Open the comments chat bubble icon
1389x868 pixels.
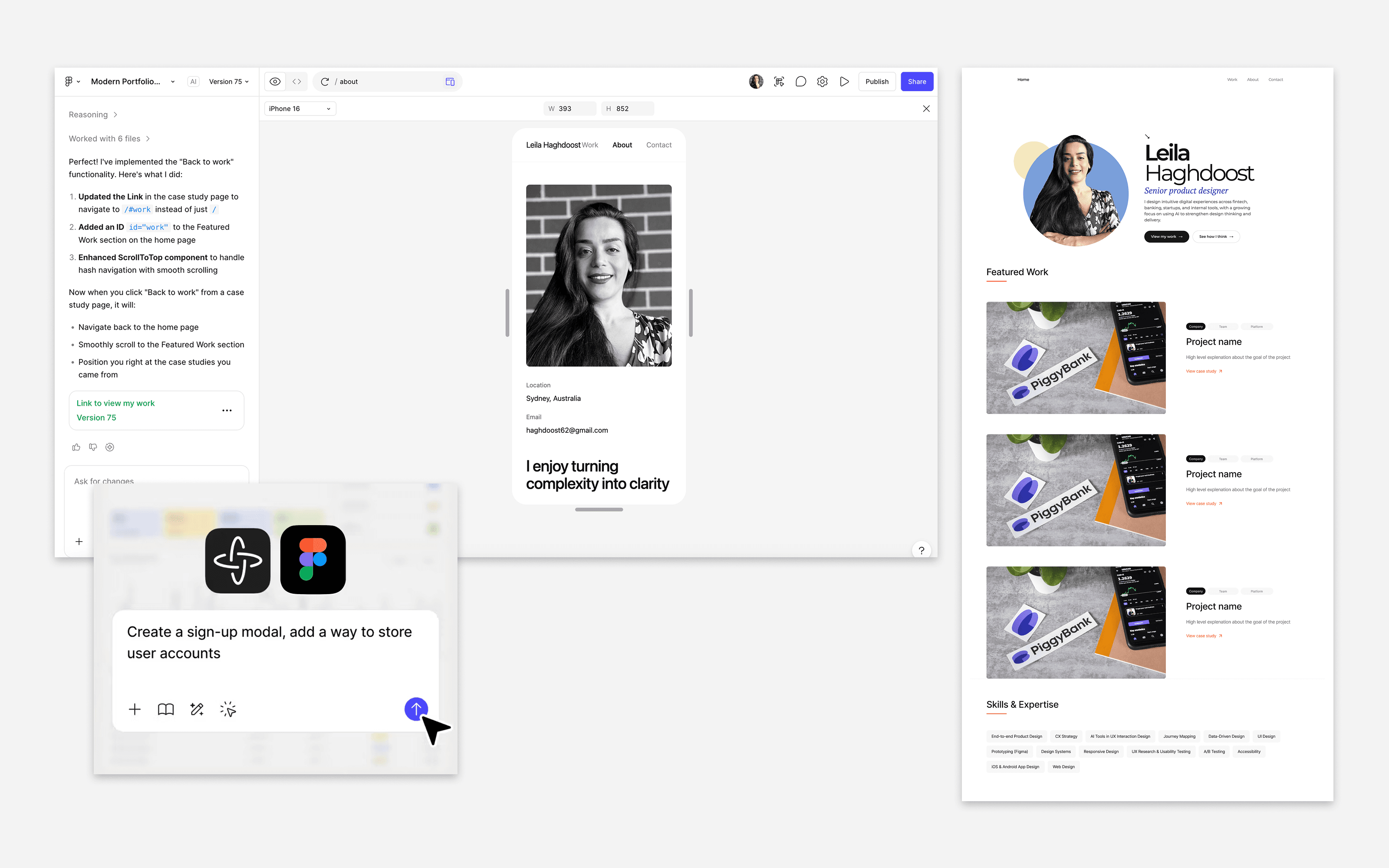coord(801,82)
